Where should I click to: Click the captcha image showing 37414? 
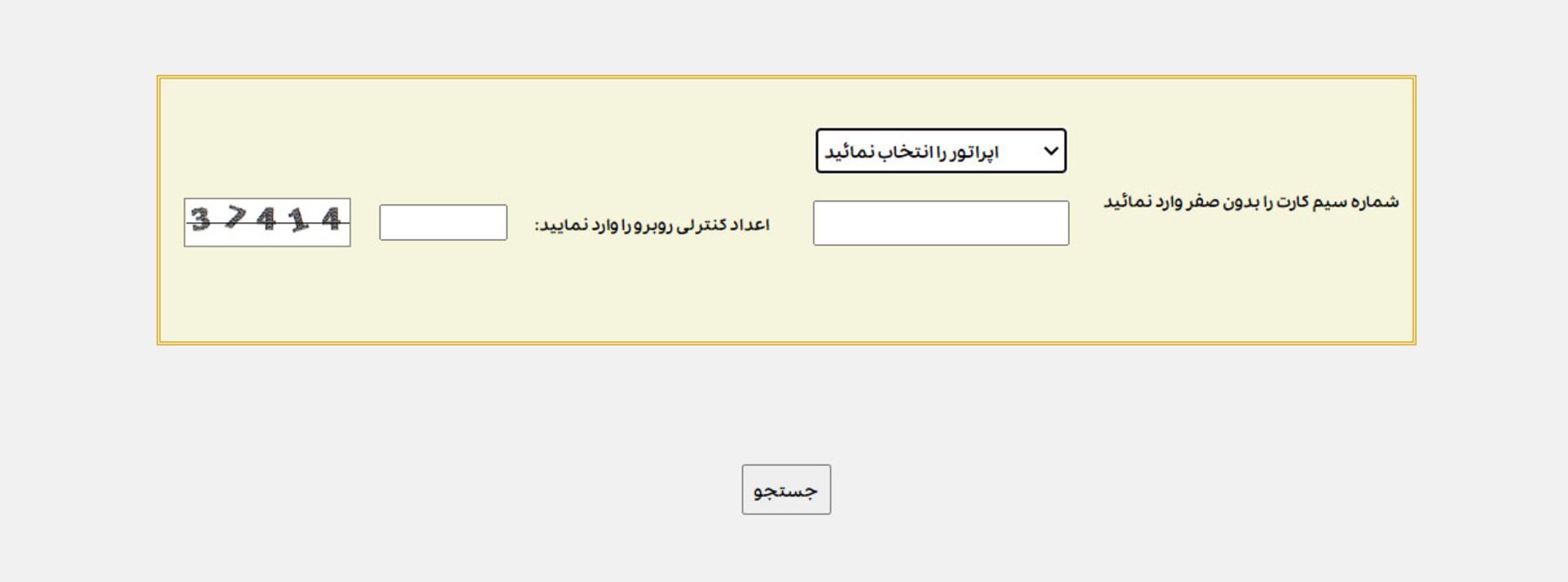(x=267, y=222)
